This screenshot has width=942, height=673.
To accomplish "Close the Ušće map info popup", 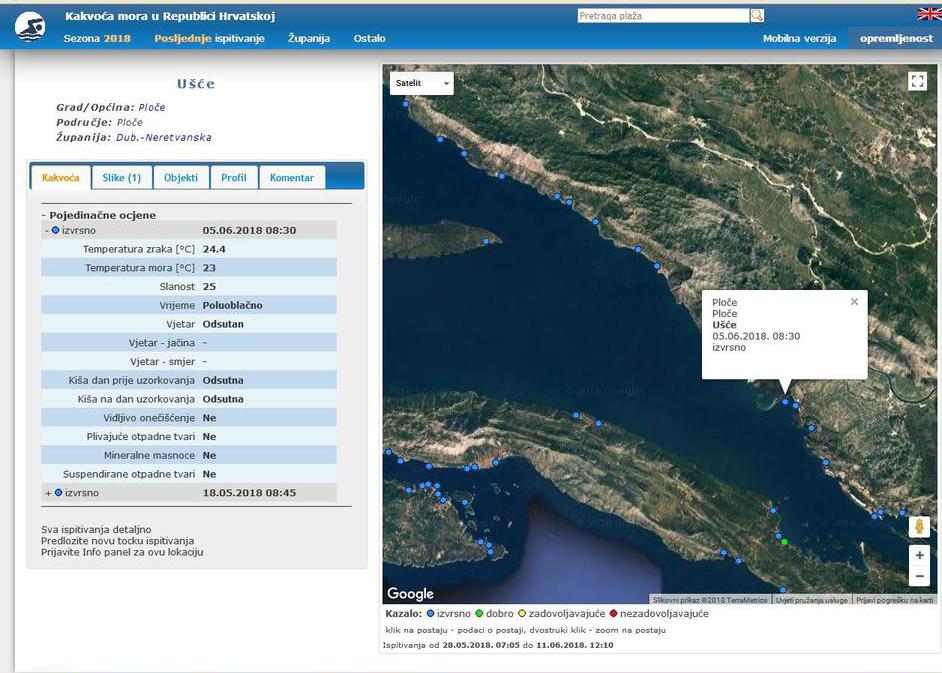I will click(854, 302).
